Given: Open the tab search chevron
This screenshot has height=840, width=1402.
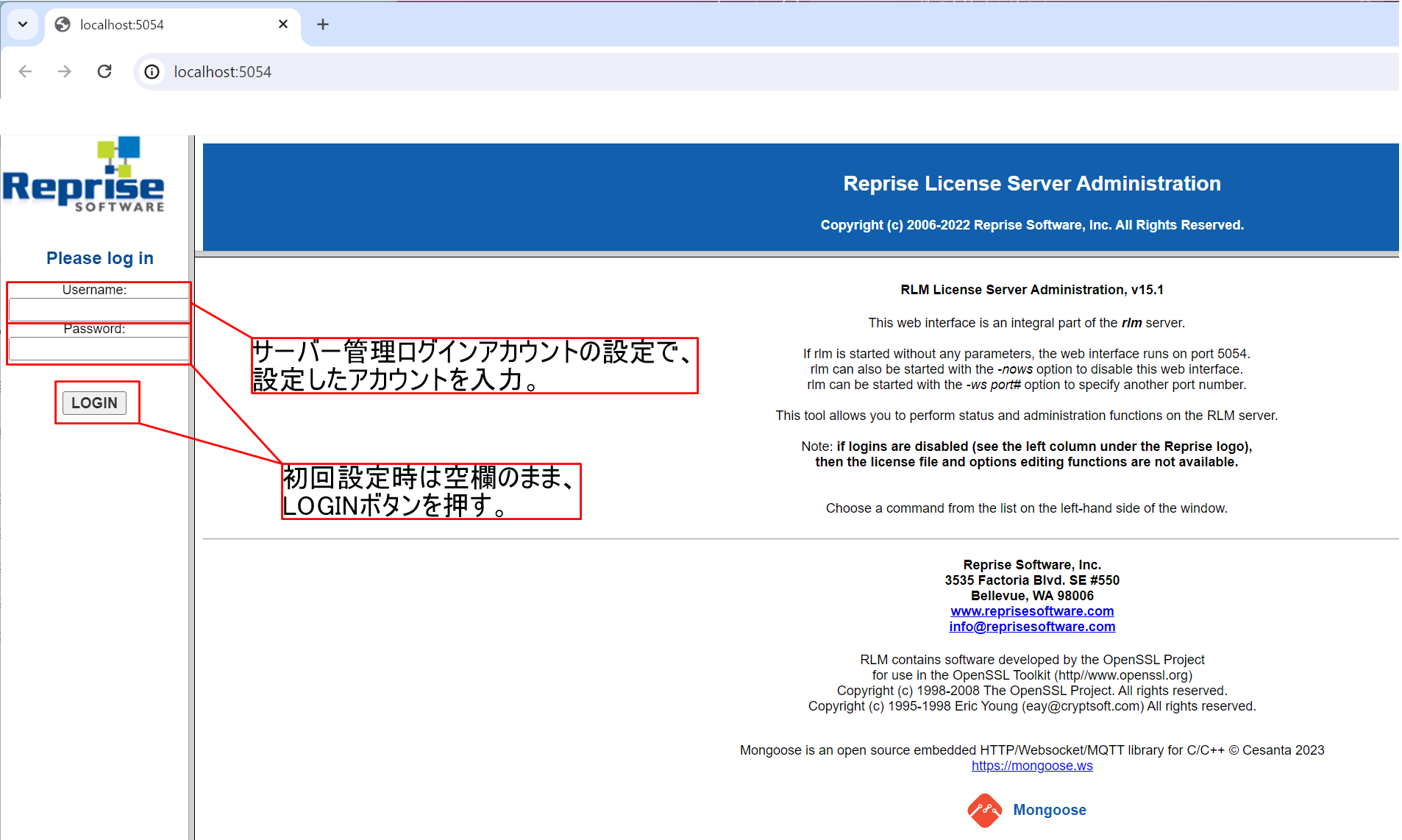Looking at the screenshot, I should [23, 24].
